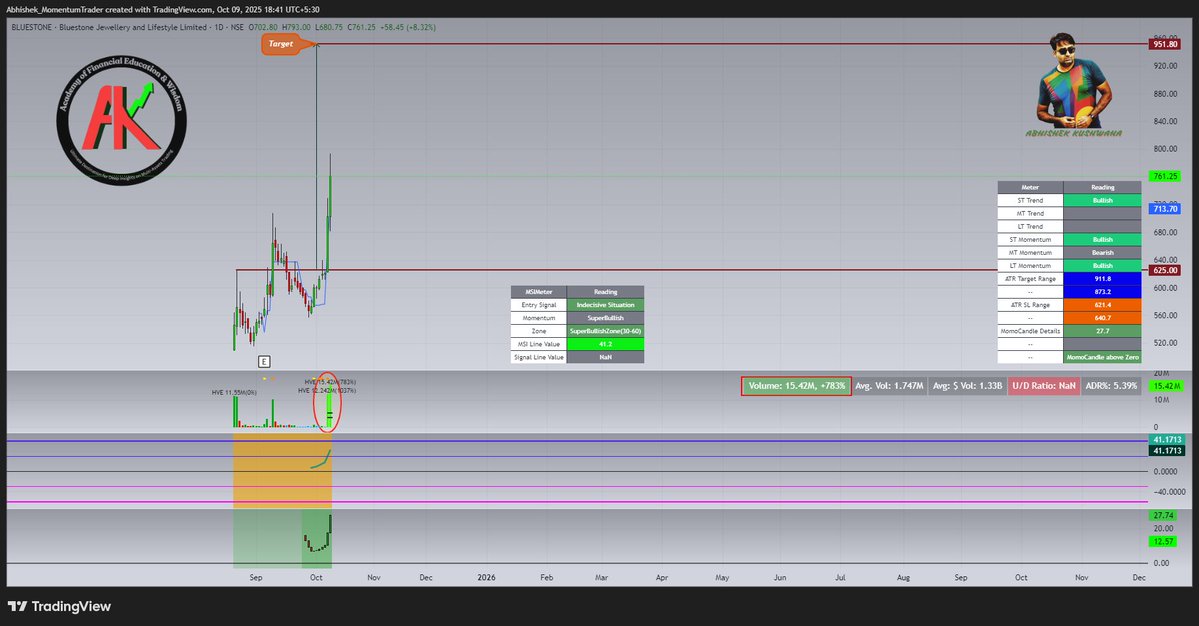This screenshot has width=1199, height=626.
Task: Click the bright green 41.2 cell
Action: coord(606,344)
